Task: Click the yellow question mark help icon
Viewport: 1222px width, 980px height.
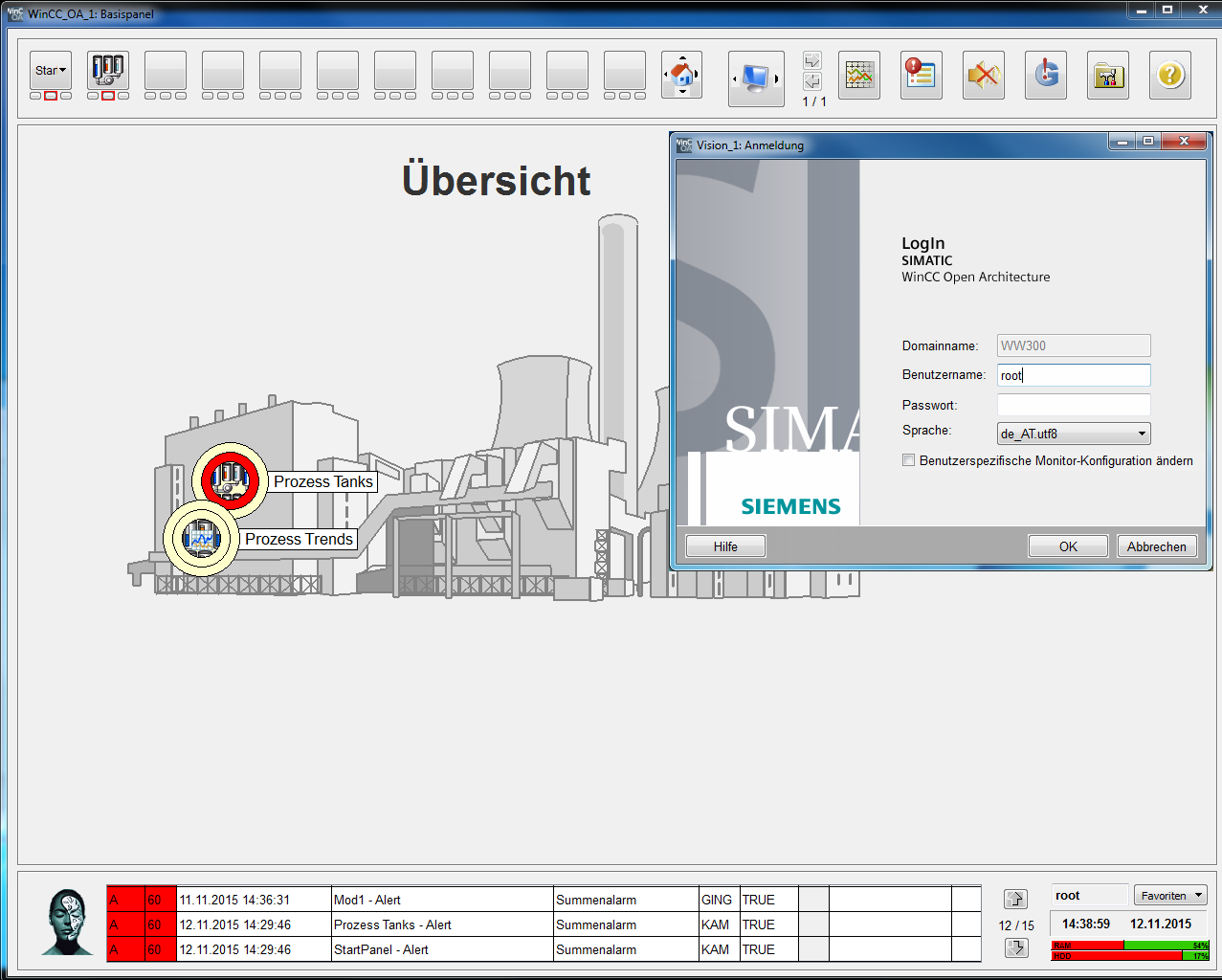Action: point(1170,75)
